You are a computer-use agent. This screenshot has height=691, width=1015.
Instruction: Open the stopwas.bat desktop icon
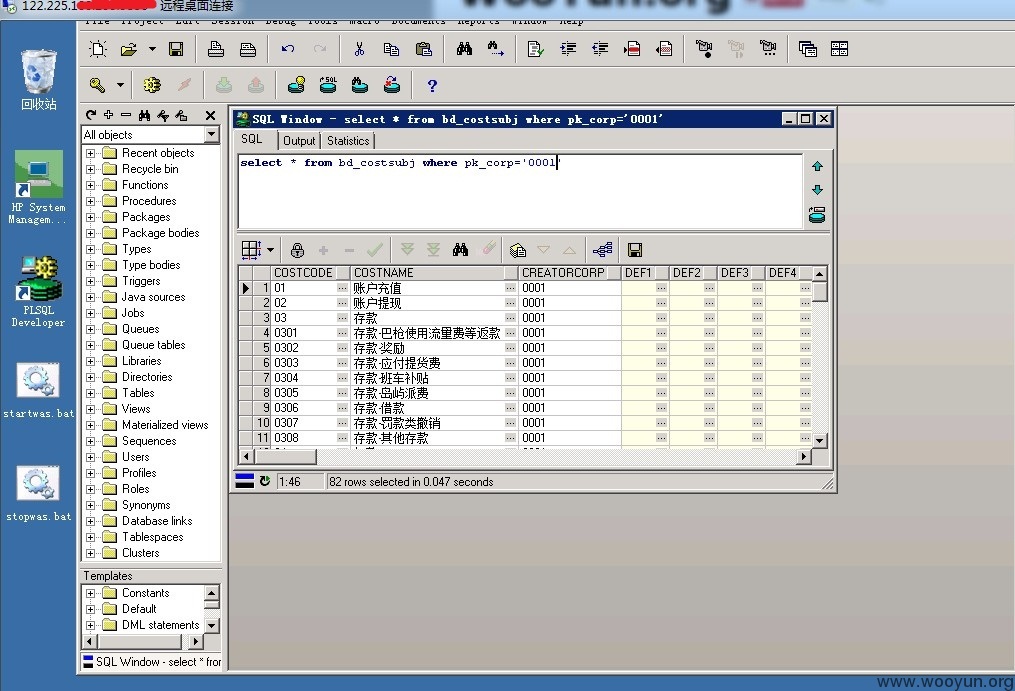point(38,493)
